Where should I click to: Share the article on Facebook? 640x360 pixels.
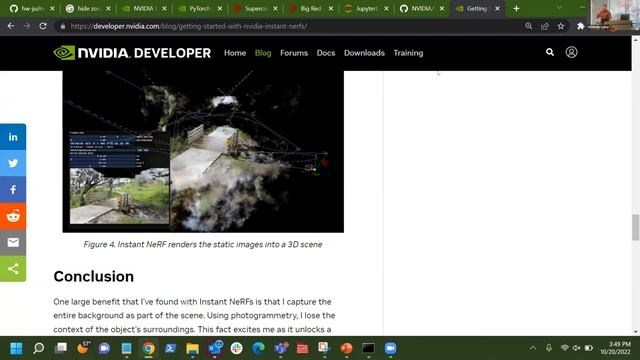[x=13, y=189]
